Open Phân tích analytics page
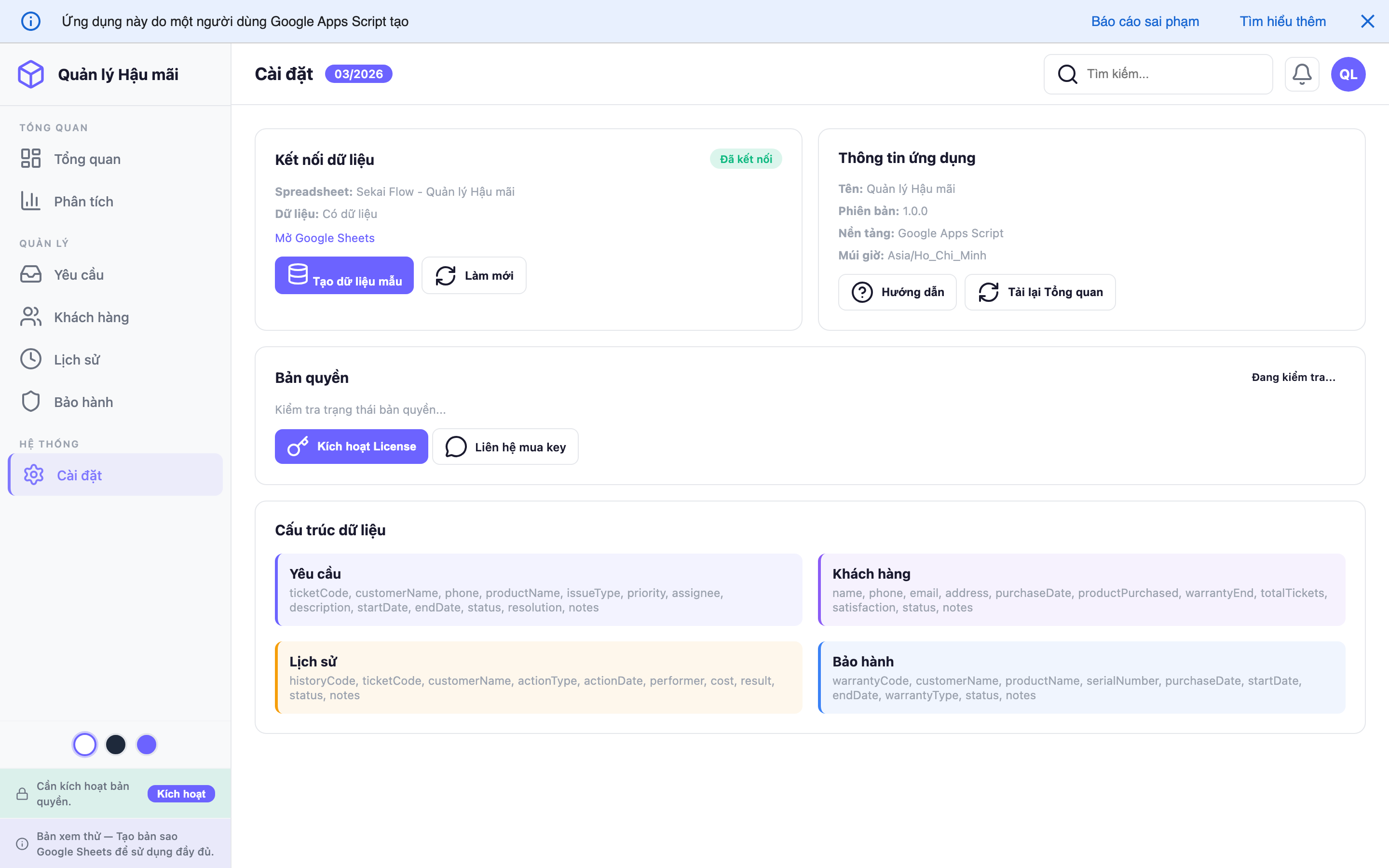 84,202
